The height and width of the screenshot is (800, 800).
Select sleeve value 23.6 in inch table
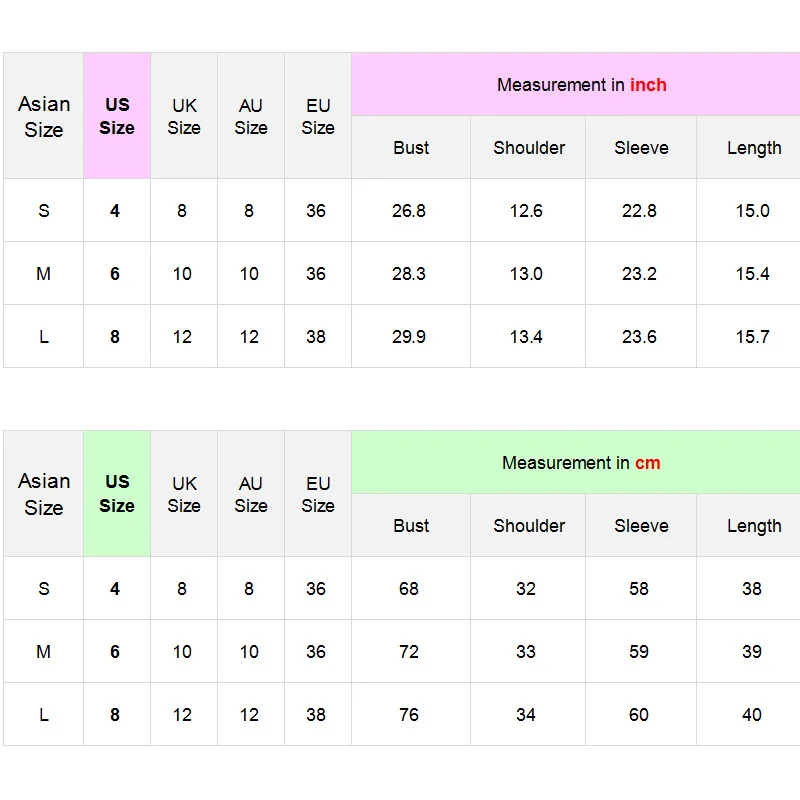(x=641, y=336)
